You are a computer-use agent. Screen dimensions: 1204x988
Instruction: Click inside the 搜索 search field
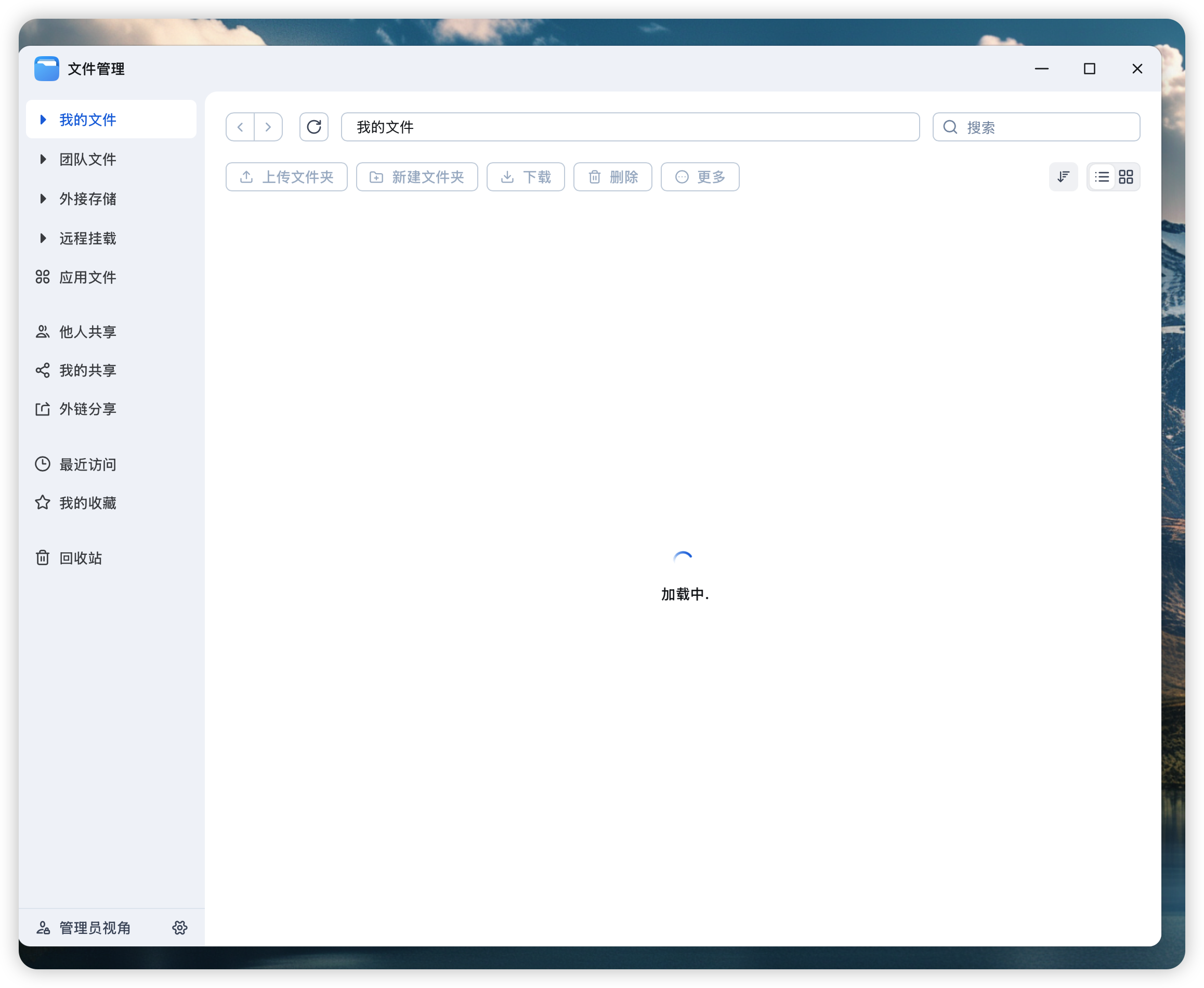[1036, 126]
